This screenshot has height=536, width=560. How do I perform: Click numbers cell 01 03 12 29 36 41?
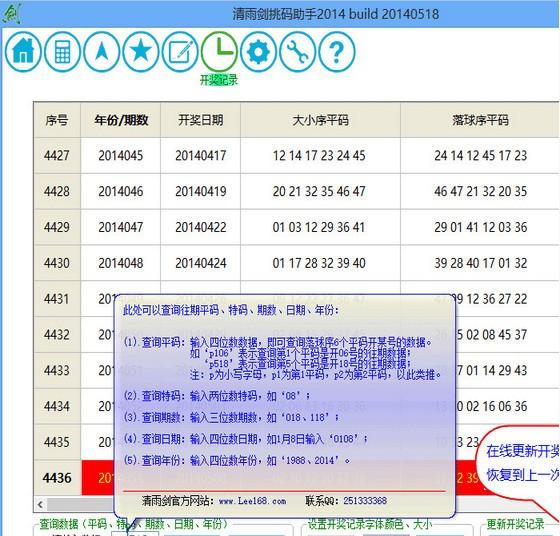coord(319,227)
